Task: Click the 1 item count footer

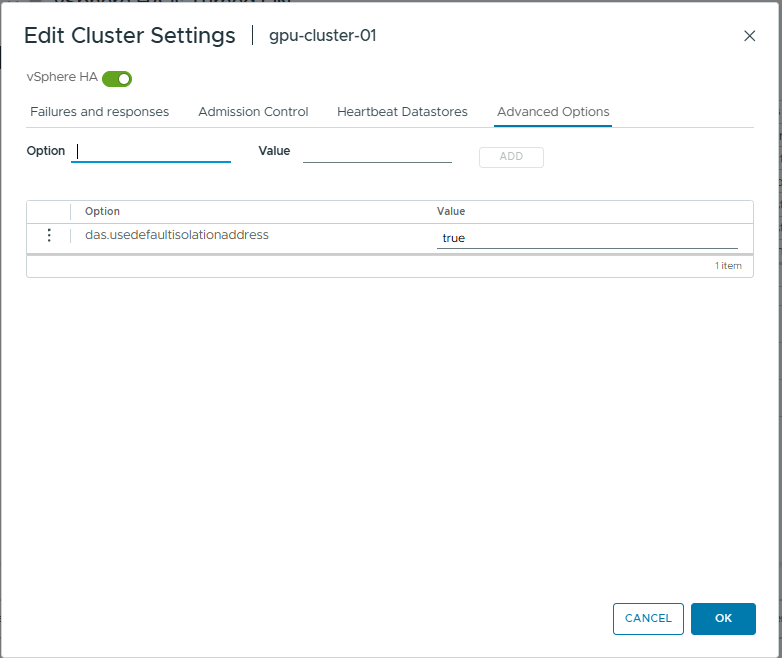Action: click(x=728, y=266)
